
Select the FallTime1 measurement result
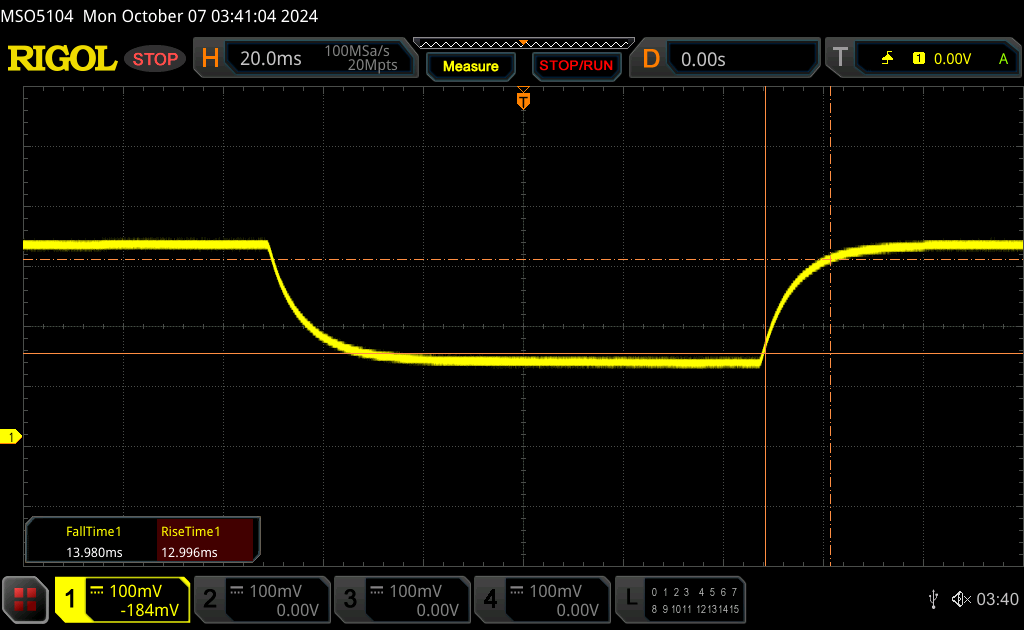coord(93,542)
